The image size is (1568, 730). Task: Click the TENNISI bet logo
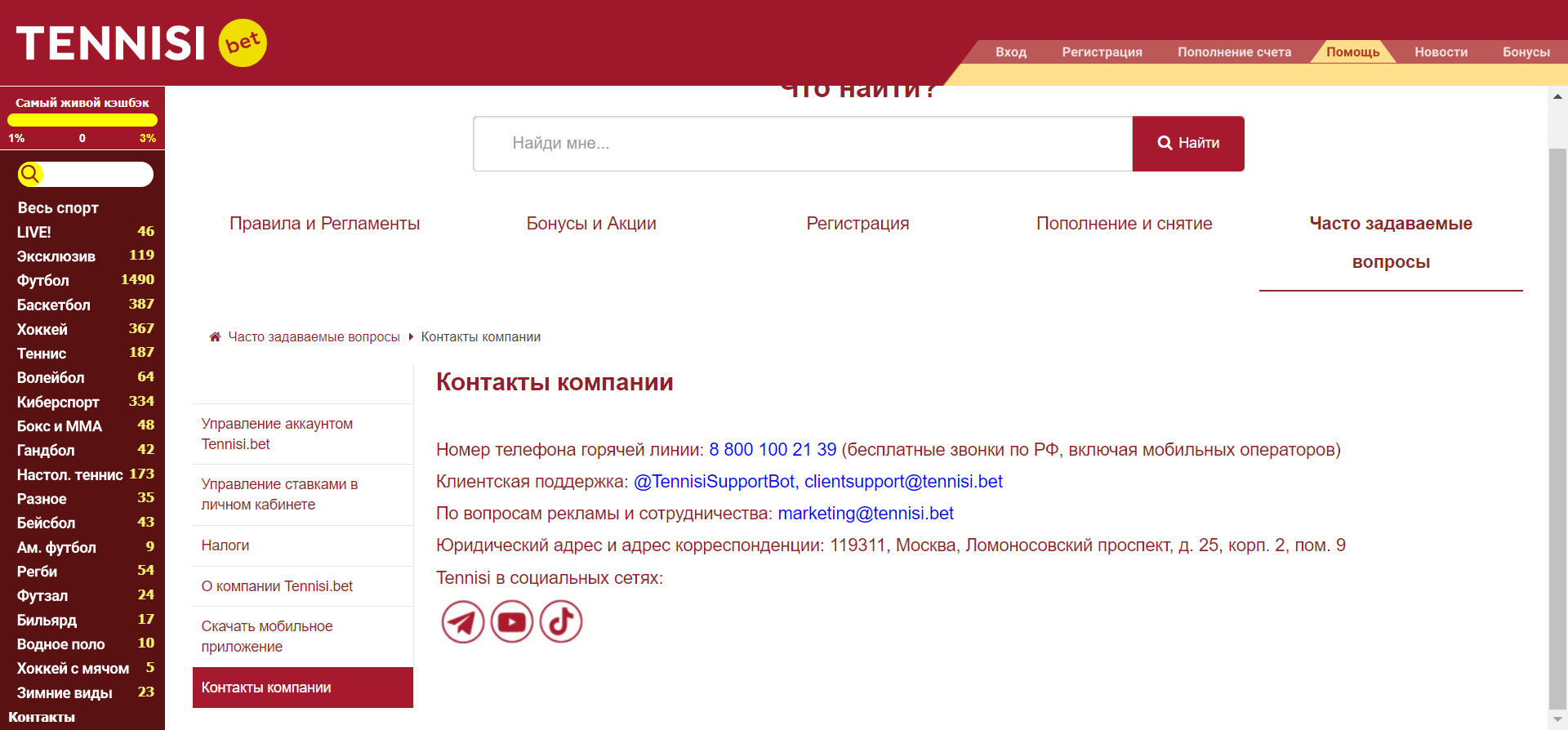click(141, 42)
